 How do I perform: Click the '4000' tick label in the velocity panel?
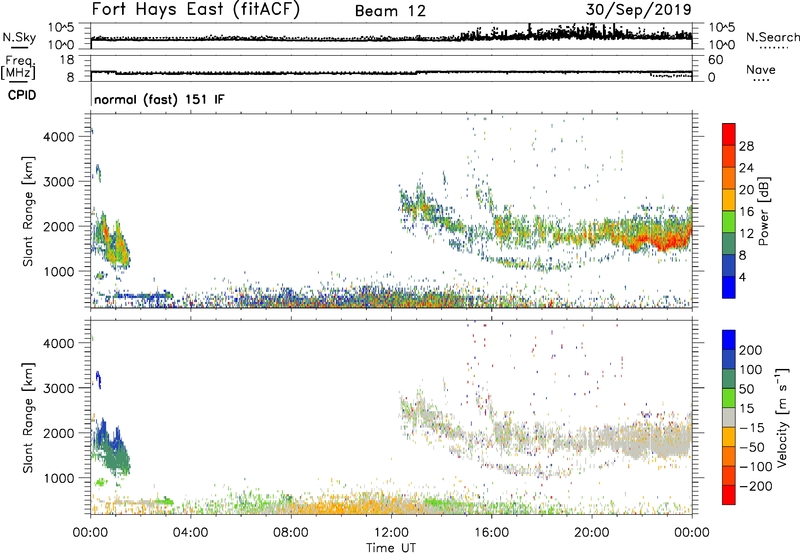[x=58, y=343]
